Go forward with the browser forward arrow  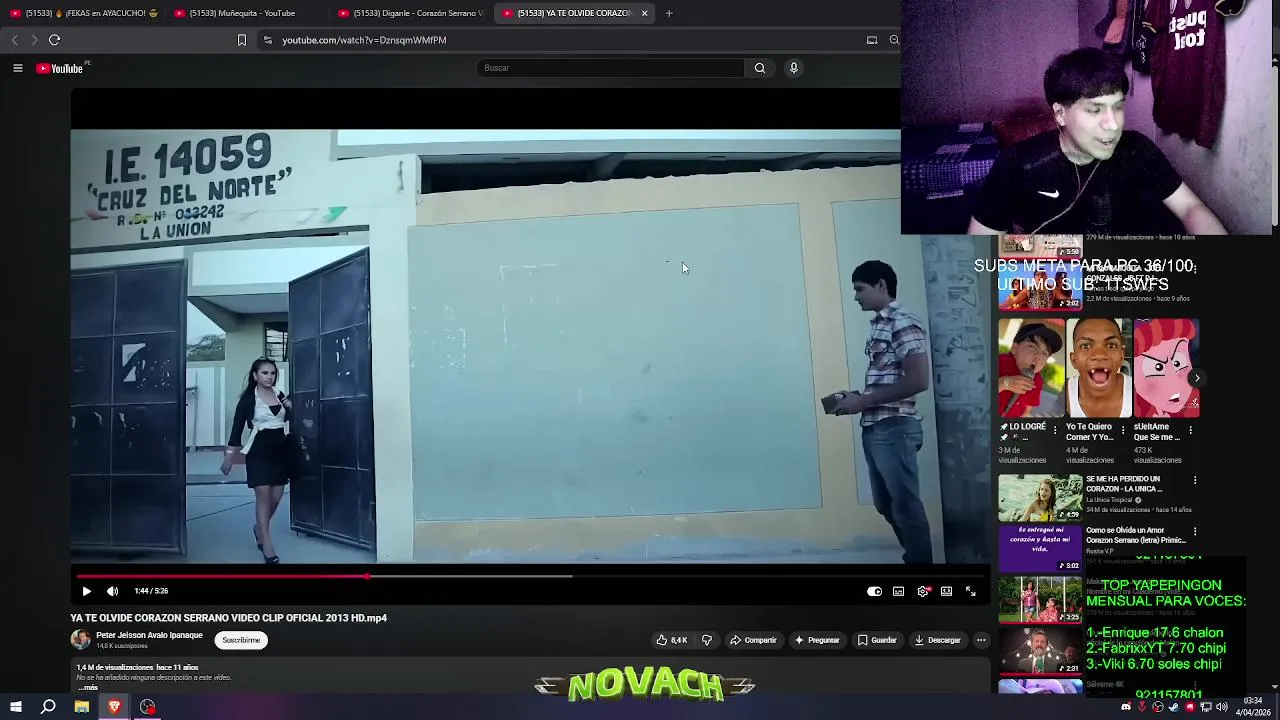pos(34,40)
